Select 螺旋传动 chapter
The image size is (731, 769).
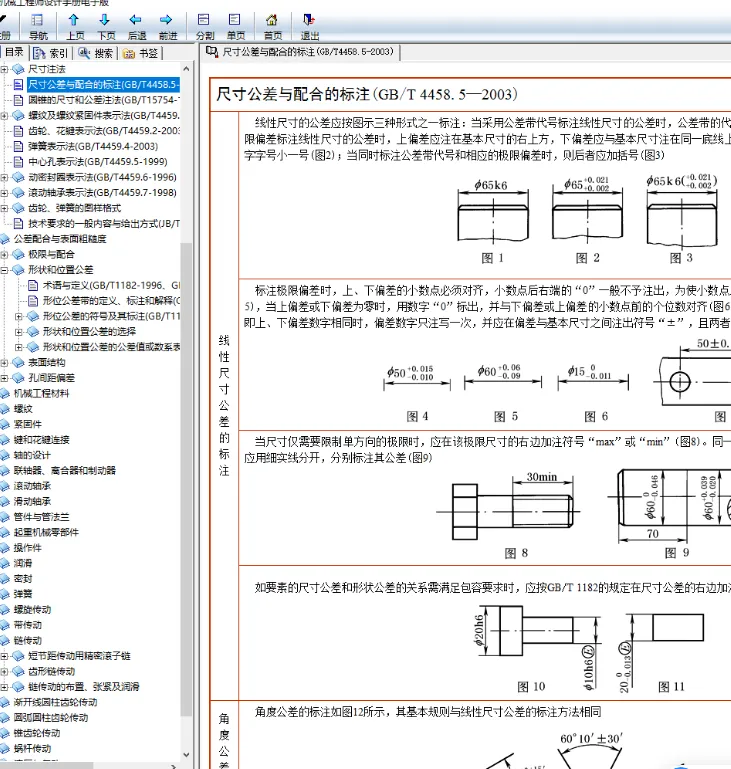tap(32, 610)
